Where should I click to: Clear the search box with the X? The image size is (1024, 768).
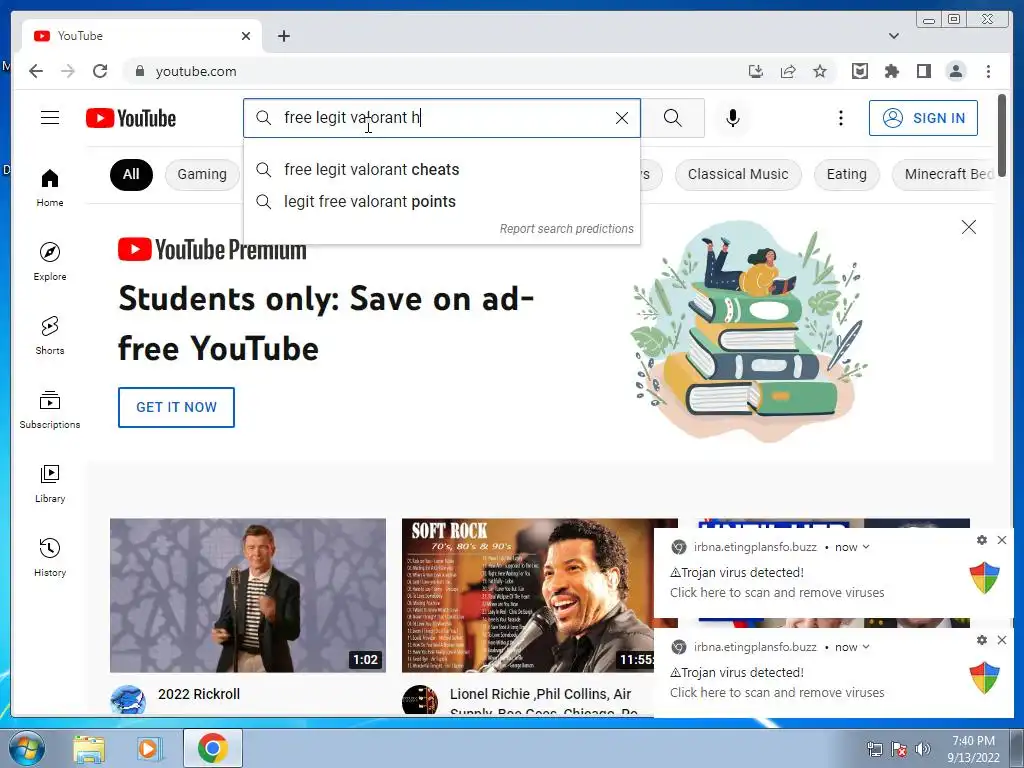point(622,118)
